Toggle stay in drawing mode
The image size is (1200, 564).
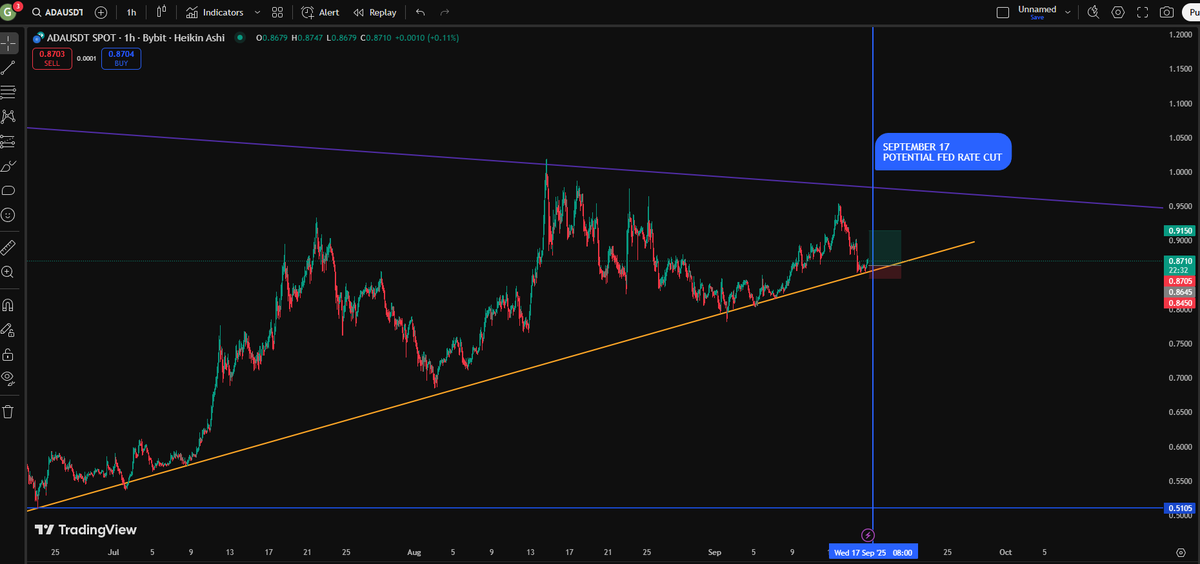(9, 328)
